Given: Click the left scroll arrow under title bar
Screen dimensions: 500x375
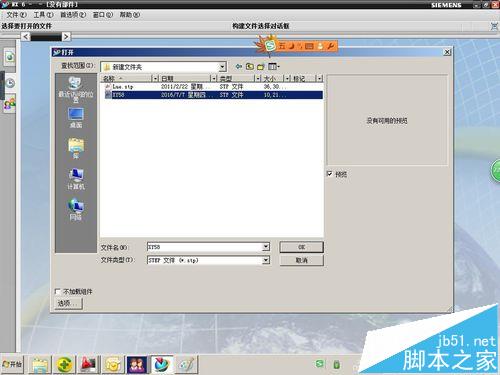Looking at the screenshot, I should tap(26, 36).
